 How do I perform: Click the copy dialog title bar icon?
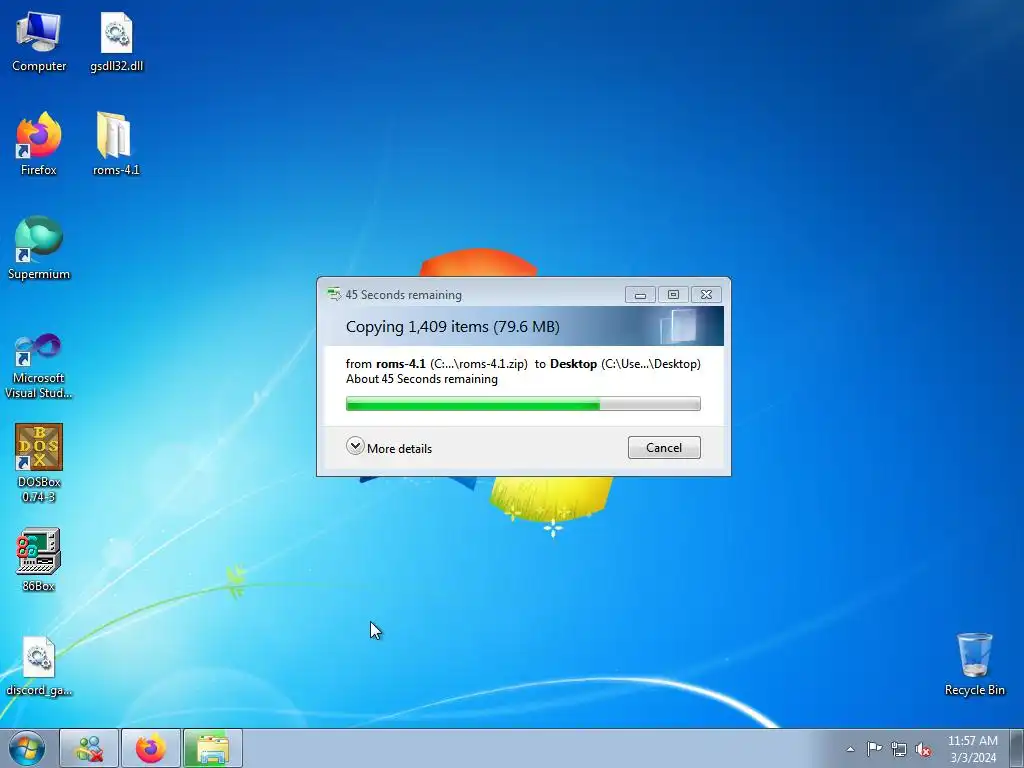click(x=334, y=295)
